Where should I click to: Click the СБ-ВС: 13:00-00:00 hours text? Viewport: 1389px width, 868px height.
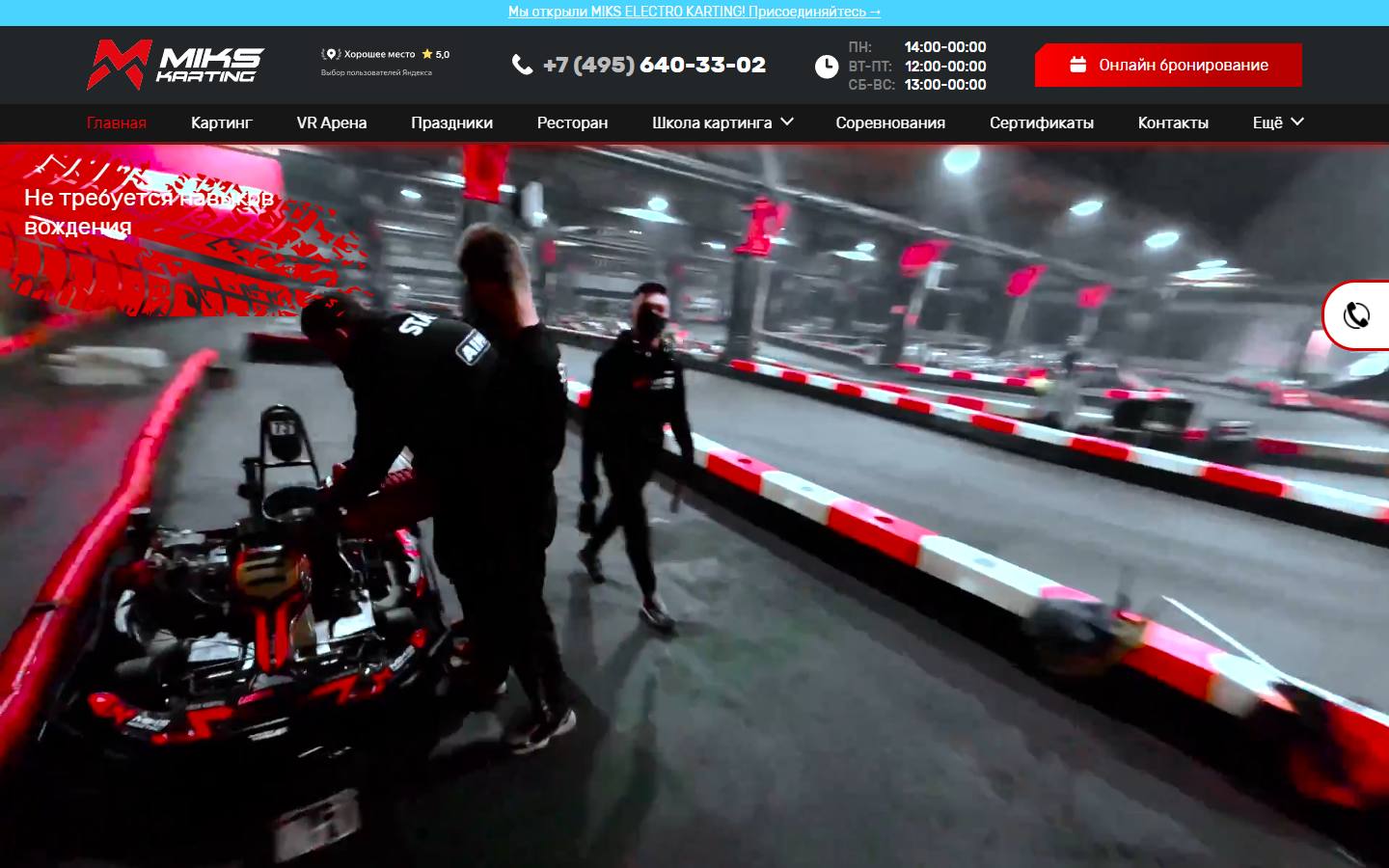[x=917, y=84]
